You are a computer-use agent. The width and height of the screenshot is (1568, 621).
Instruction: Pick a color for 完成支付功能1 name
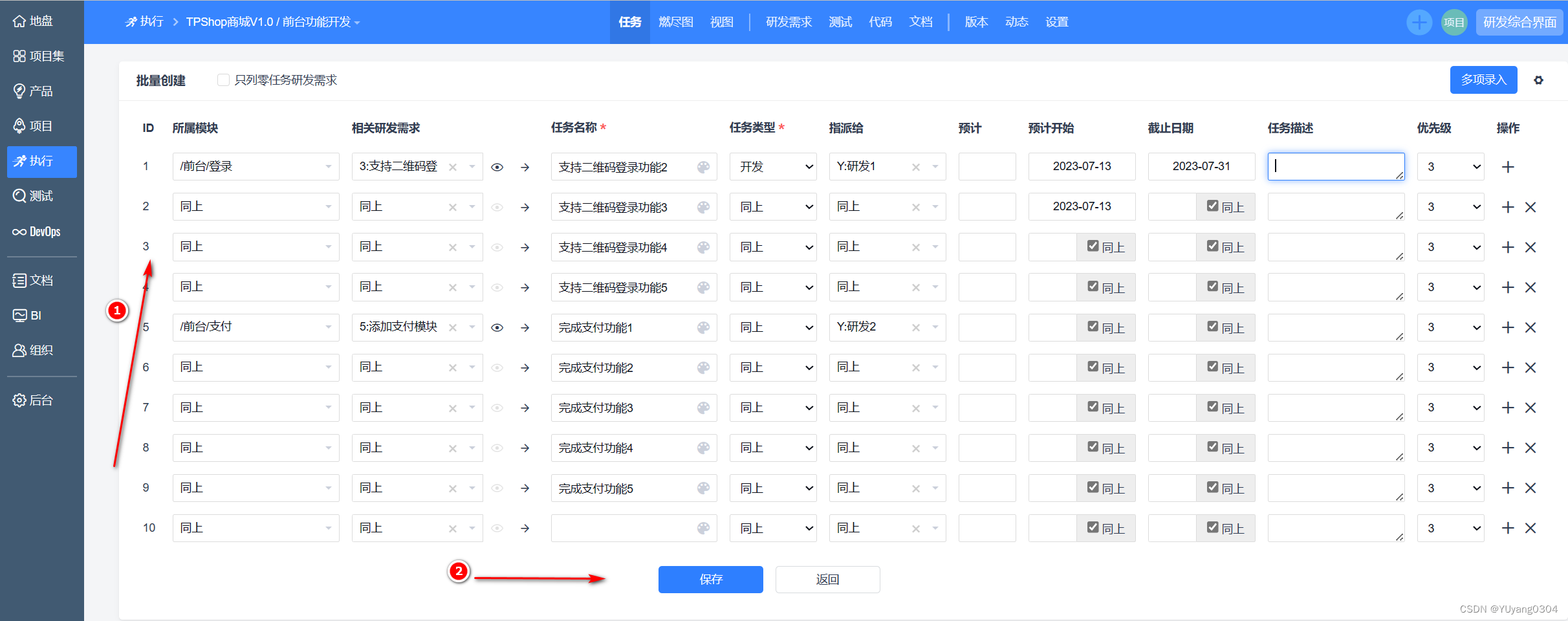coord(704,328)
